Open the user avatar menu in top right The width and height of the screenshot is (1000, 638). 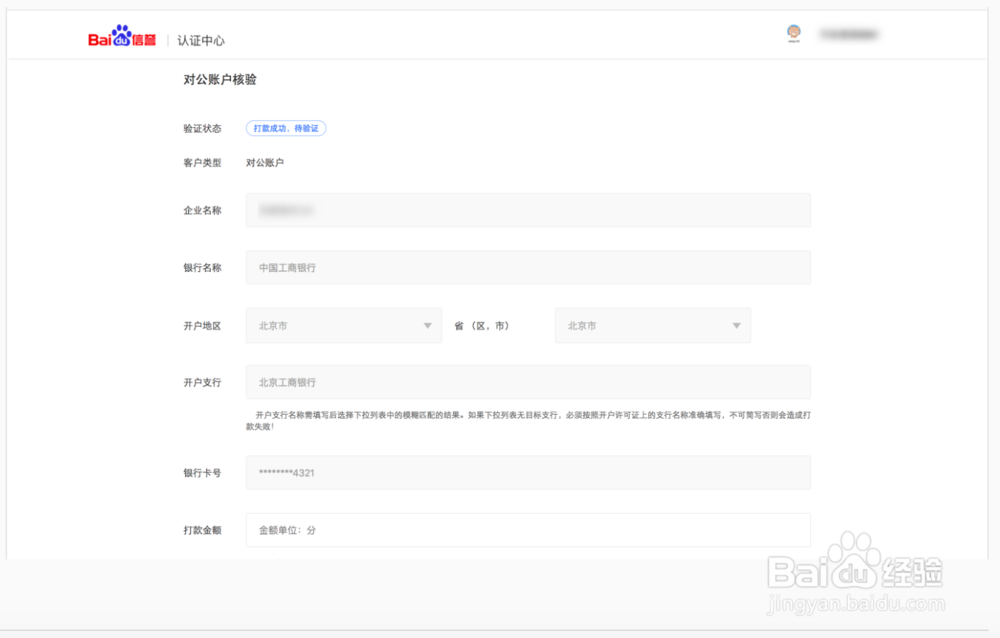tap(793, 33)
